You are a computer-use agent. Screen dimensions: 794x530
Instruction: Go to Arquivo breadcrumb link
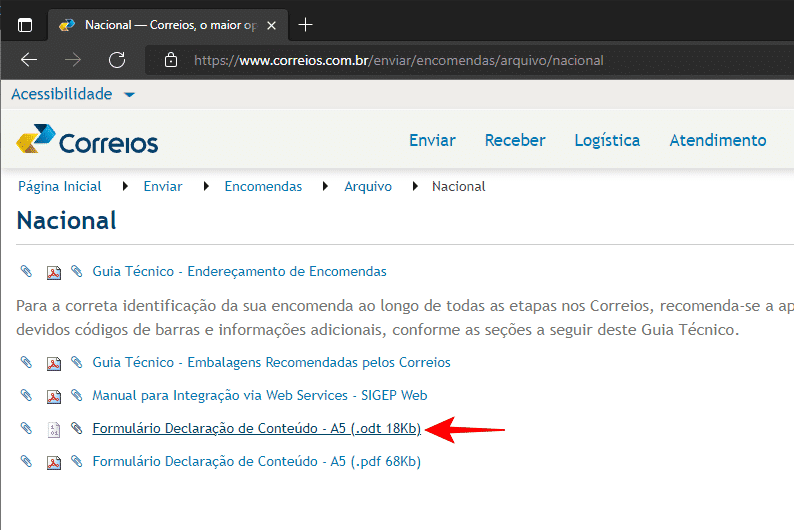click(x=368, y=186)
